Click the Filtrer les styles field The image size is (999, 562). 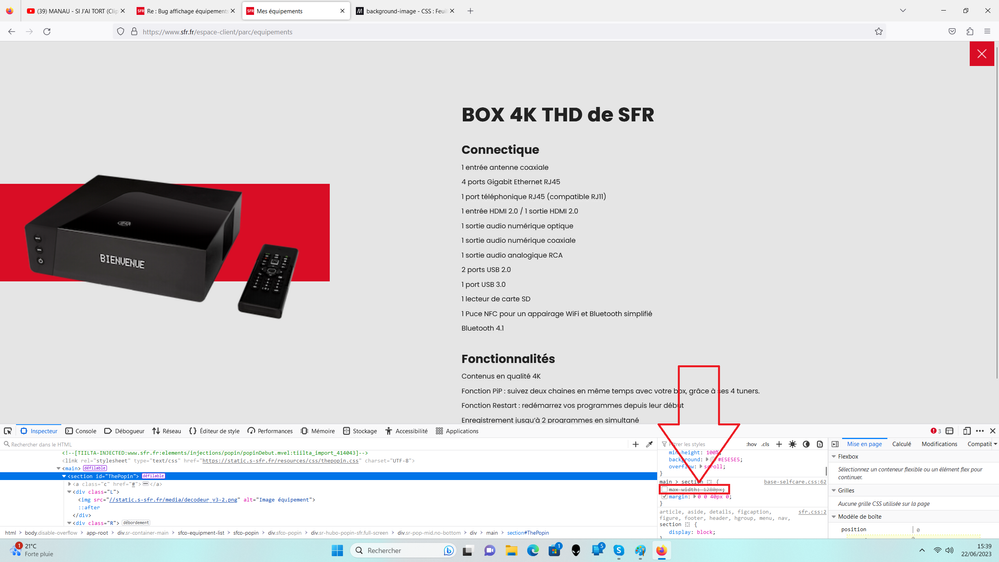[x=701, y=444]
